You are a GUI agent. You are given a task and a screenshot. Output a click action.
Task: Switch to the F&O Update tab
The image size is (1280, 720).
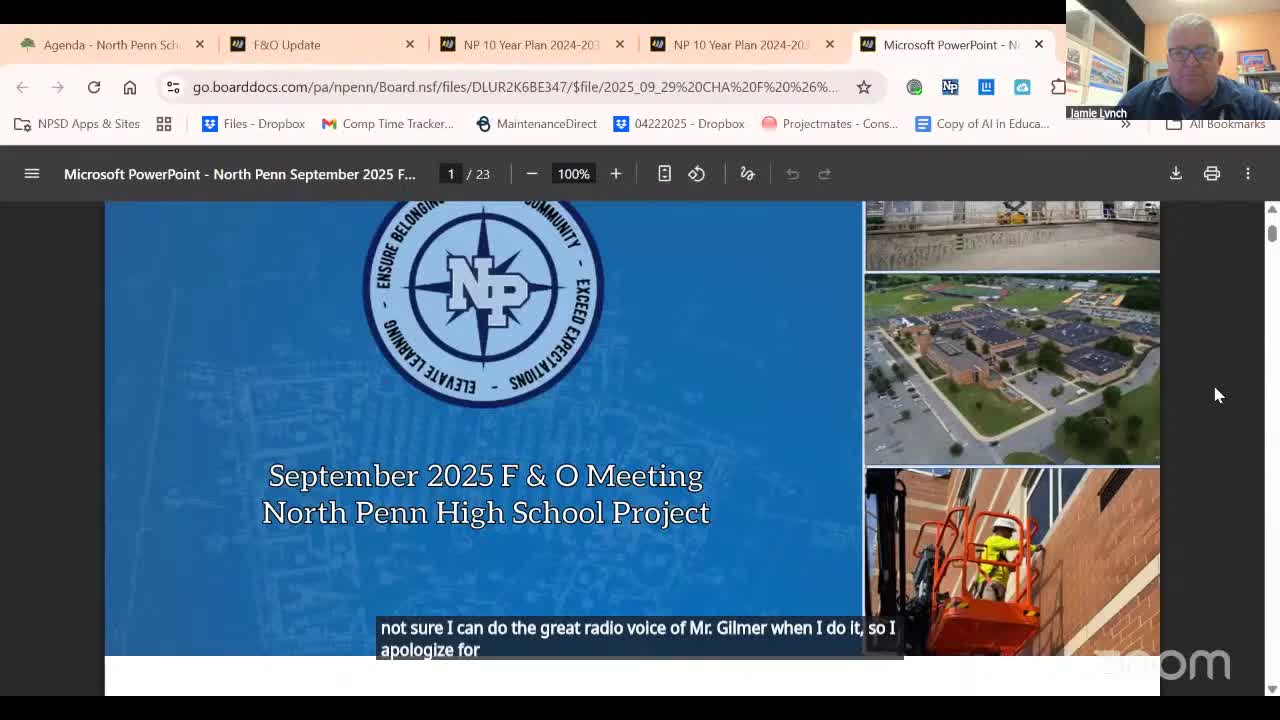click(x=320, y=45)
